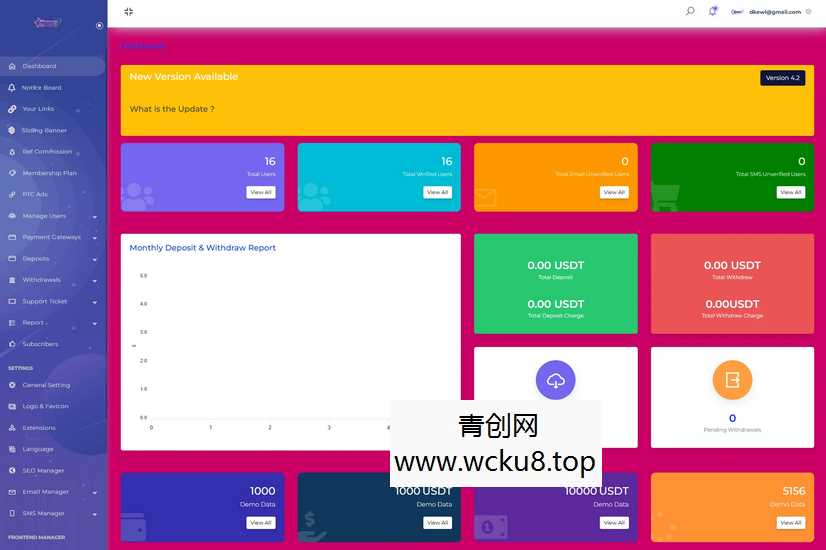The image size is (826, 550).
Task: Click the Version 4.2 button
Action: click(782, 77)
